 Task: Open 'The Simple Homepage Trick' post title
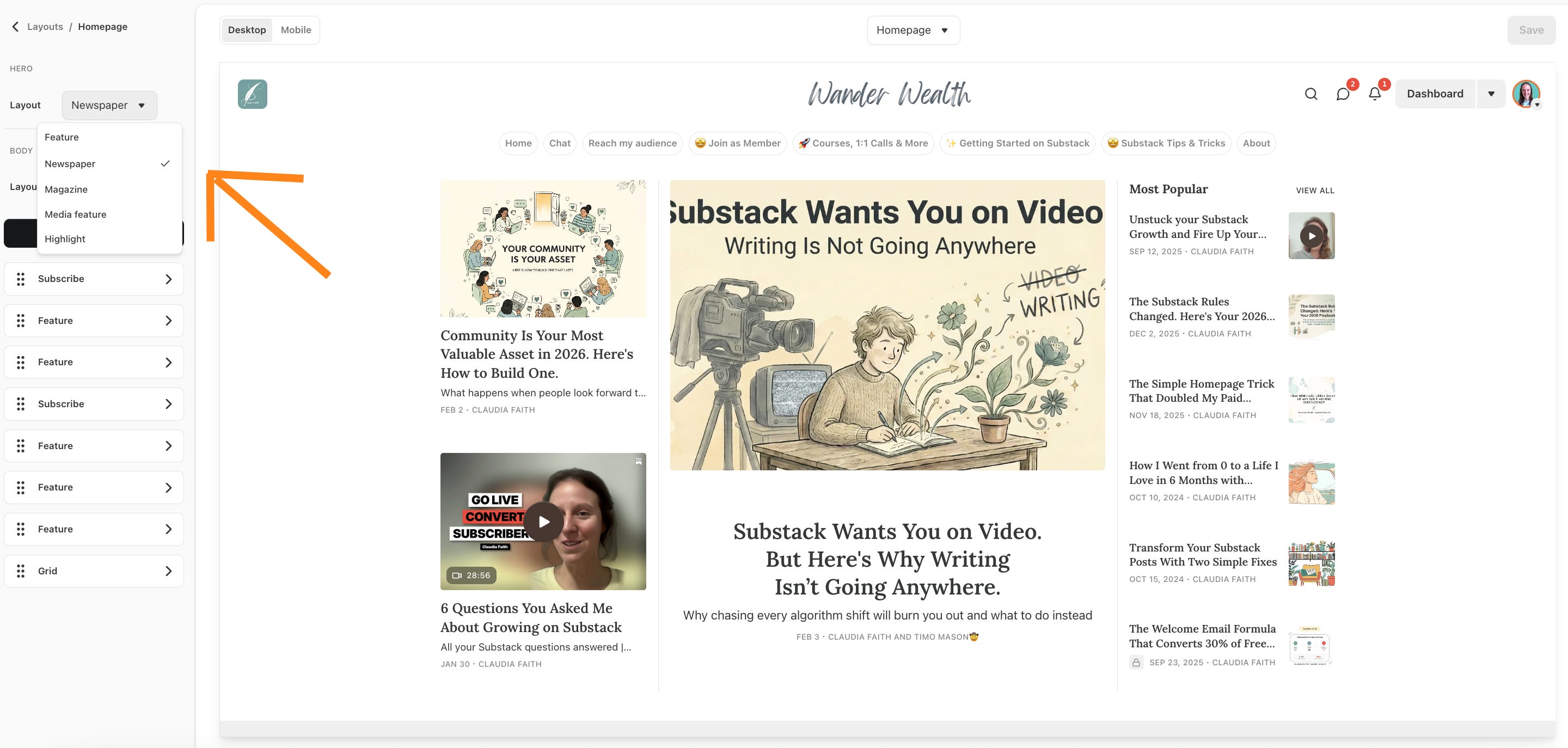coord(1202,391)
